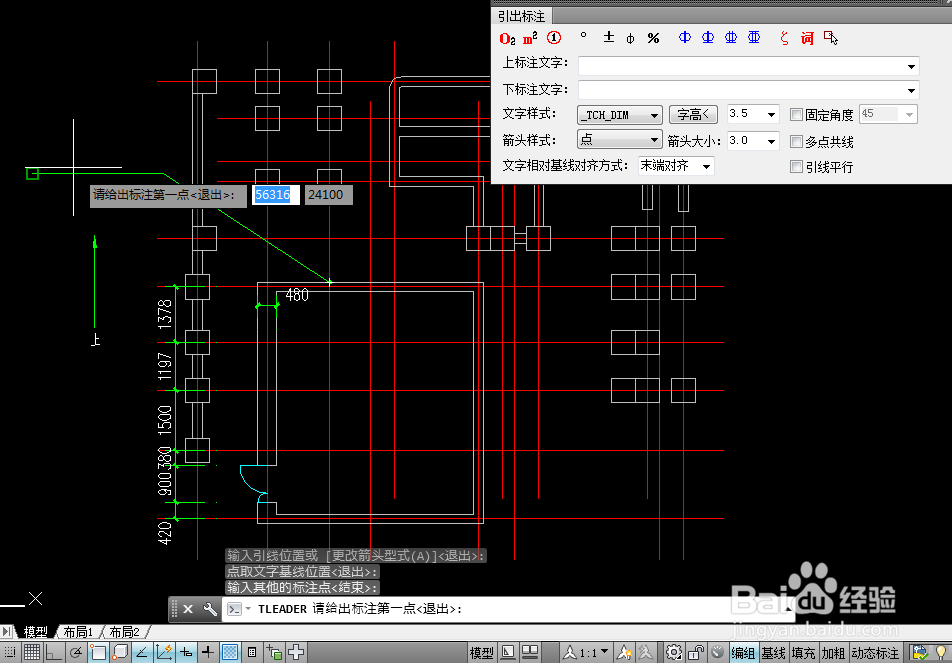
Task: Open 箭头大小 3.0 dropdown
Action: 771,141
